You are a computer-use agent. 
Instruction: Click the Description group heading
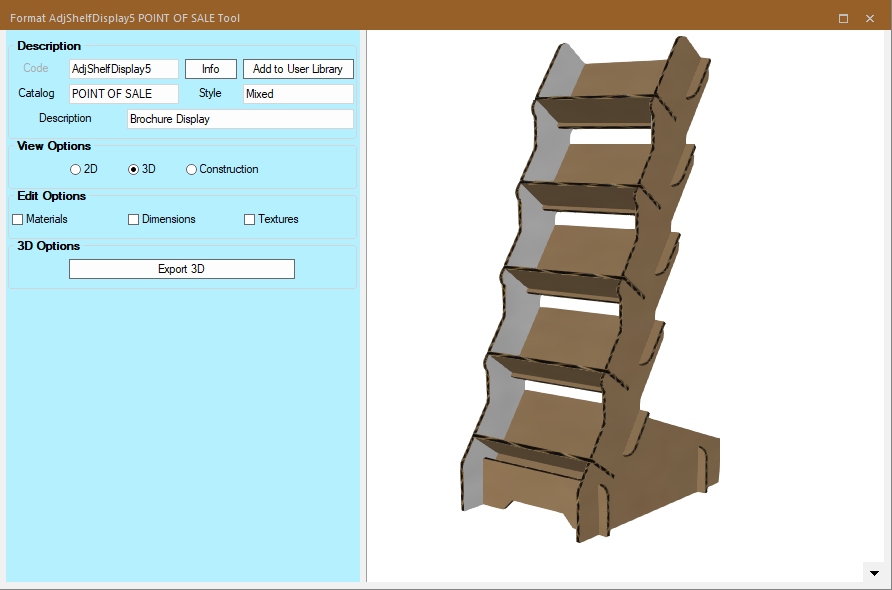pos(49,46)
